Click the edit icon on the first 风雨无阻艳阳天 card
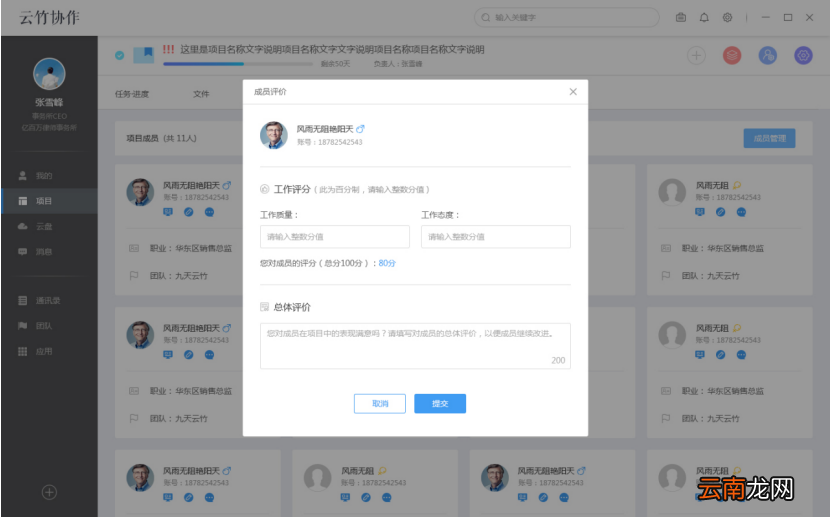The width and height of the screenshot is (831, 517). tap(189, 212)
